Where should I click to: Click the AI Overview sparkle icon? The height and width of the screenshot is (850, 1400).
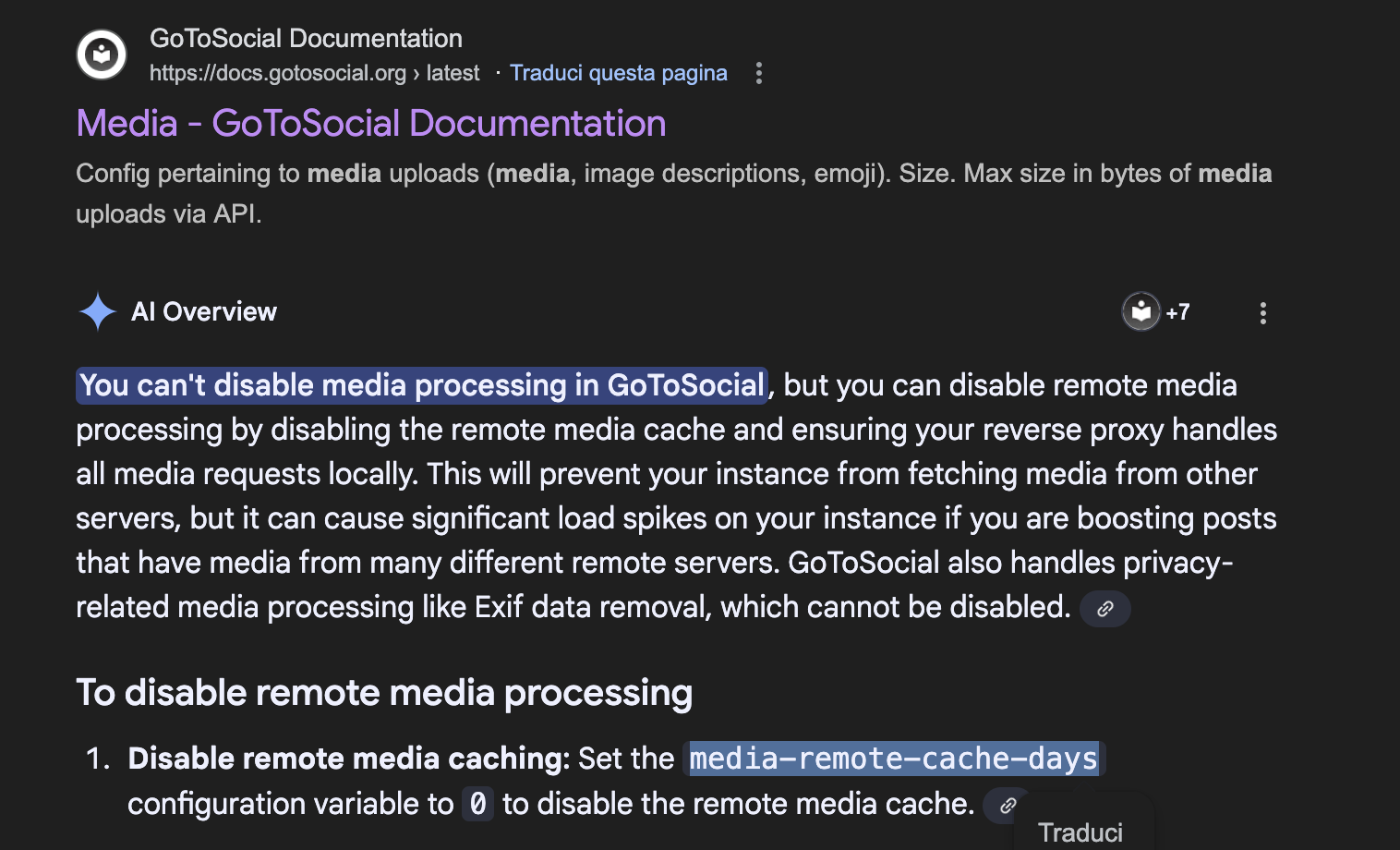pos(97,311)
